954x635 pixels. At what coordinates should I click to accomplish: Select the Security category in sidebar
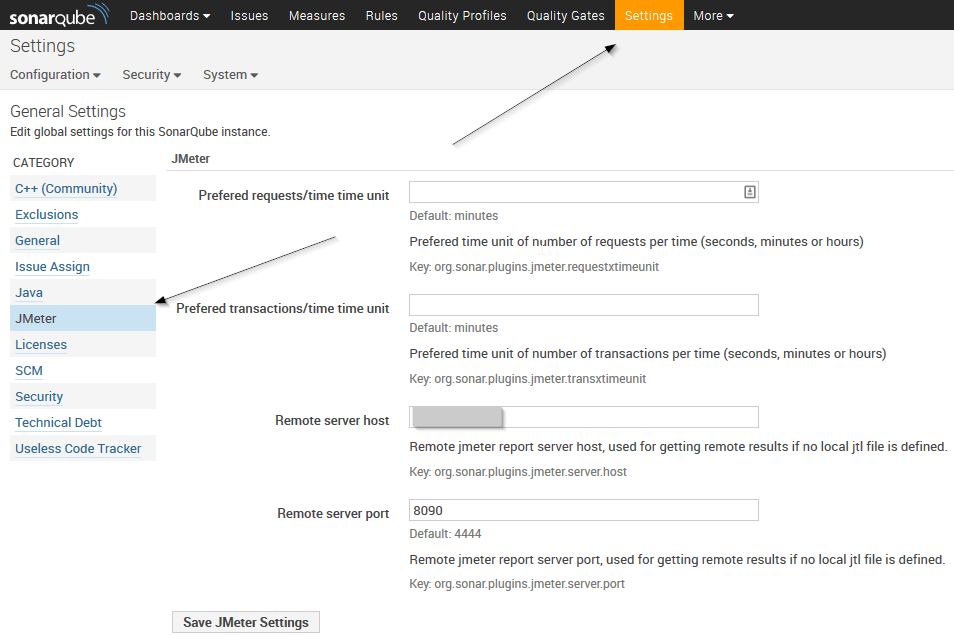pos(39,397)
